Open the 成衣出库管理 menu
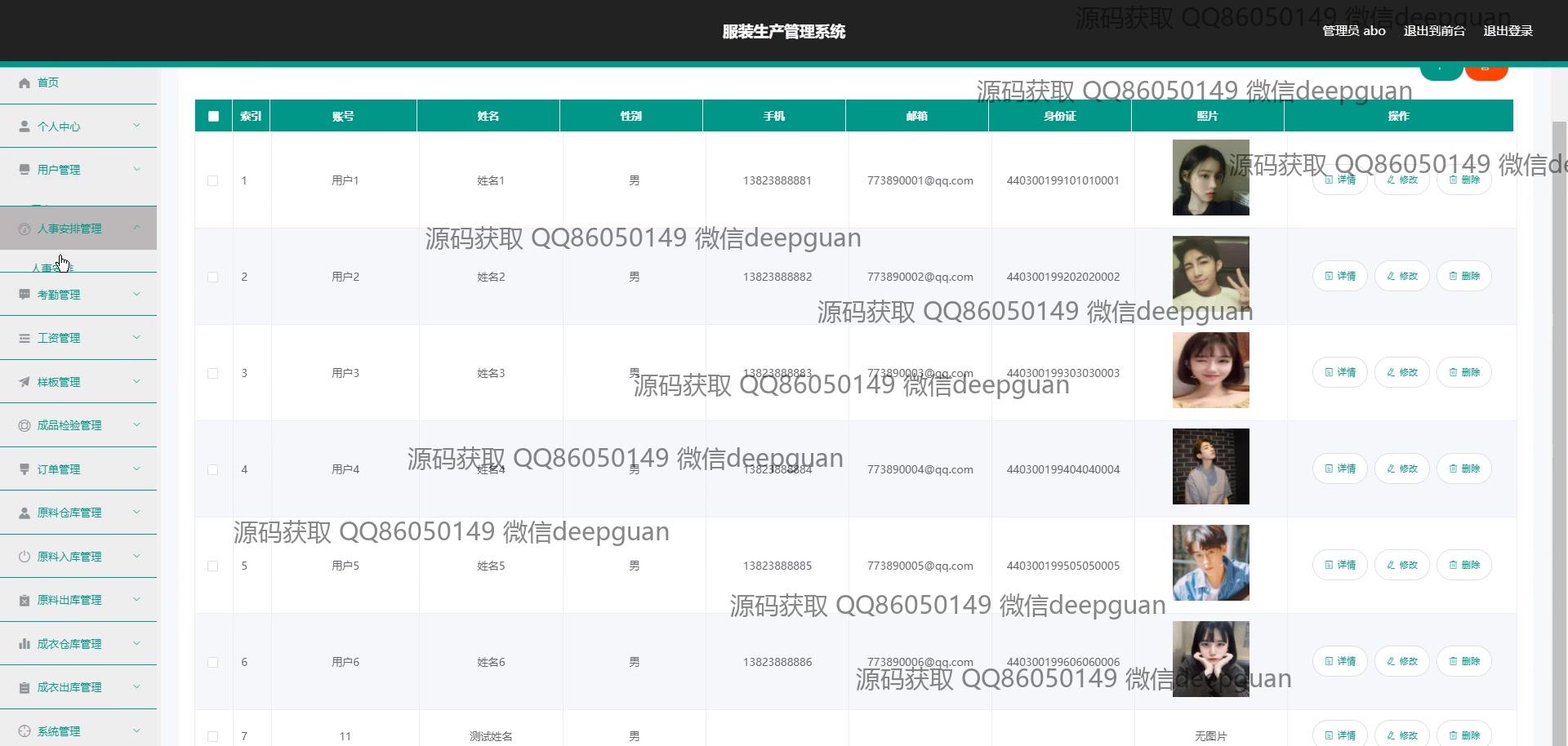The width and height of the screenshot is (1568, 746). coord(78,687)
